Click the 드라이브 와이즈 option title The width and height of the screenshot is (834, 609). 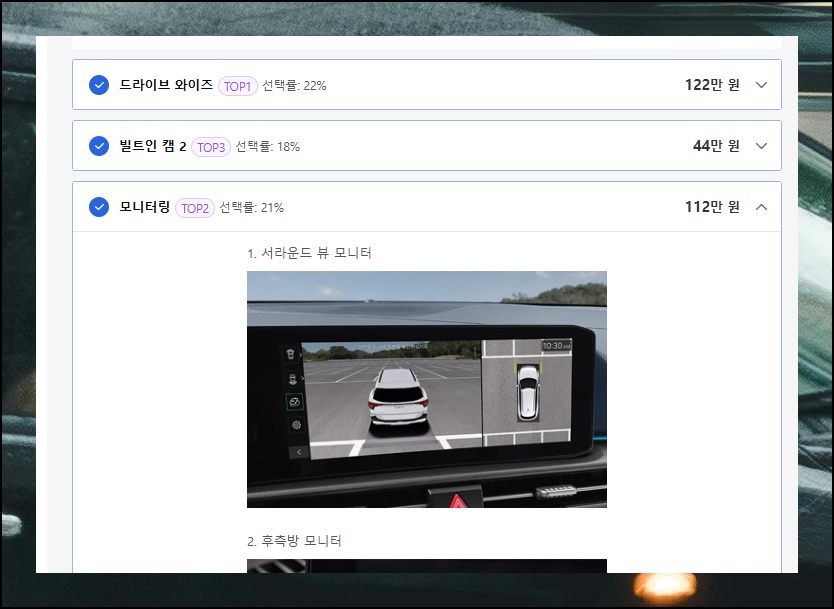click(x=166, y=85)
